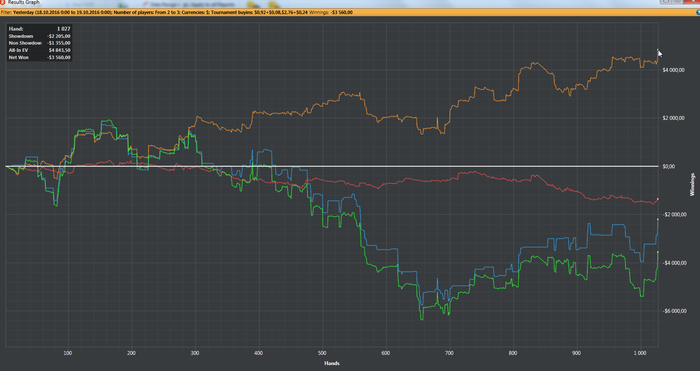The height and width of the screenshot is (371, 700).
Task: Click the Showdown value -$2 205,00
Action: click(x=58, y=36)
